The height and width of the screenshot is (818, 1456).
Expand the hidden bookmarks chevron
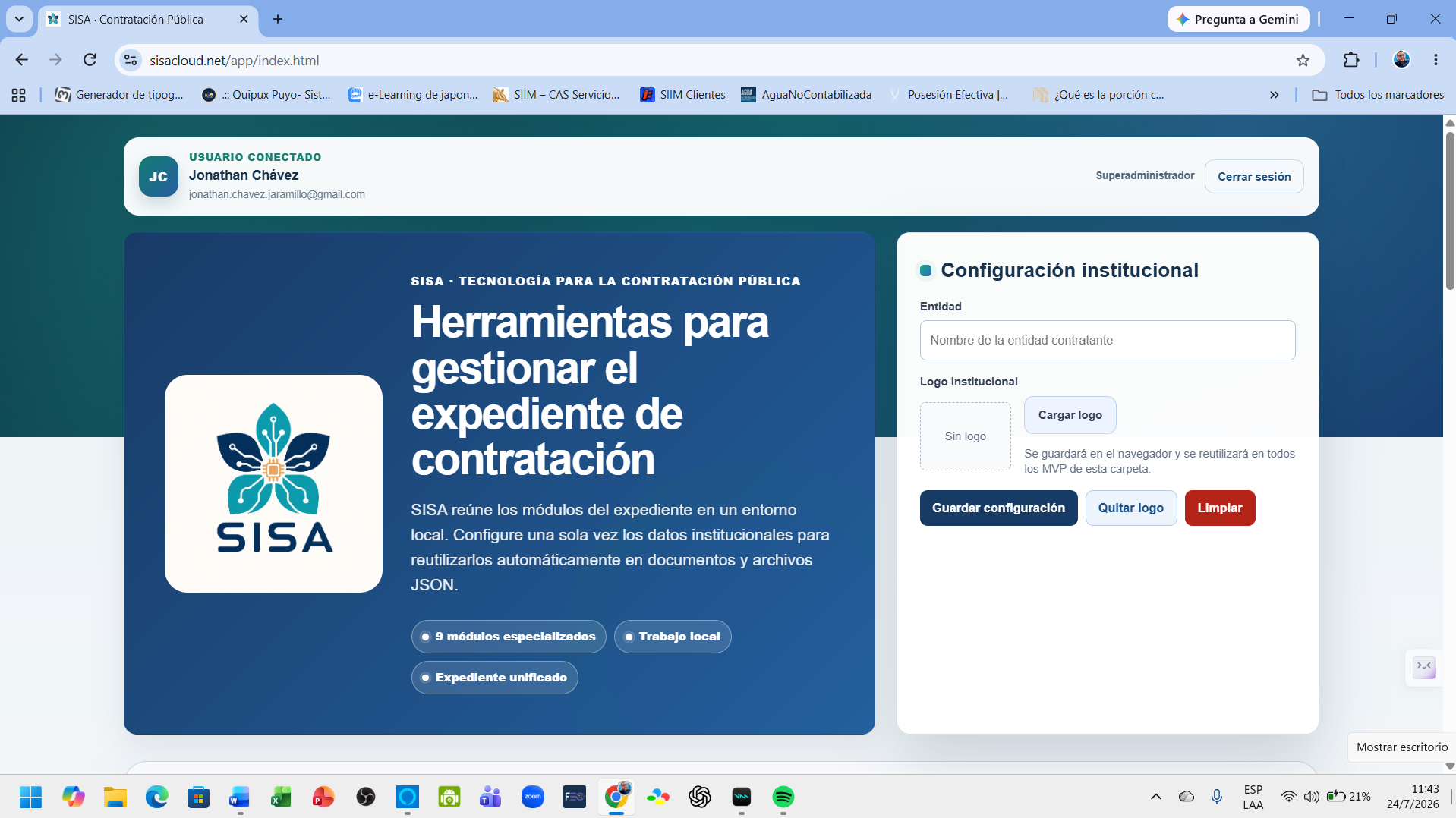[1274, 95]
